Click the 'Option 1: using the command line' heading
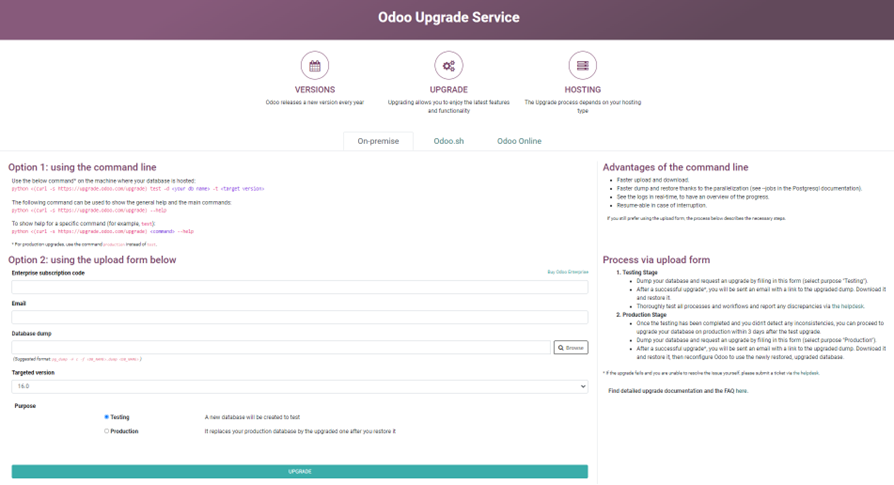 pyautogui.click(x=82, y=167)
